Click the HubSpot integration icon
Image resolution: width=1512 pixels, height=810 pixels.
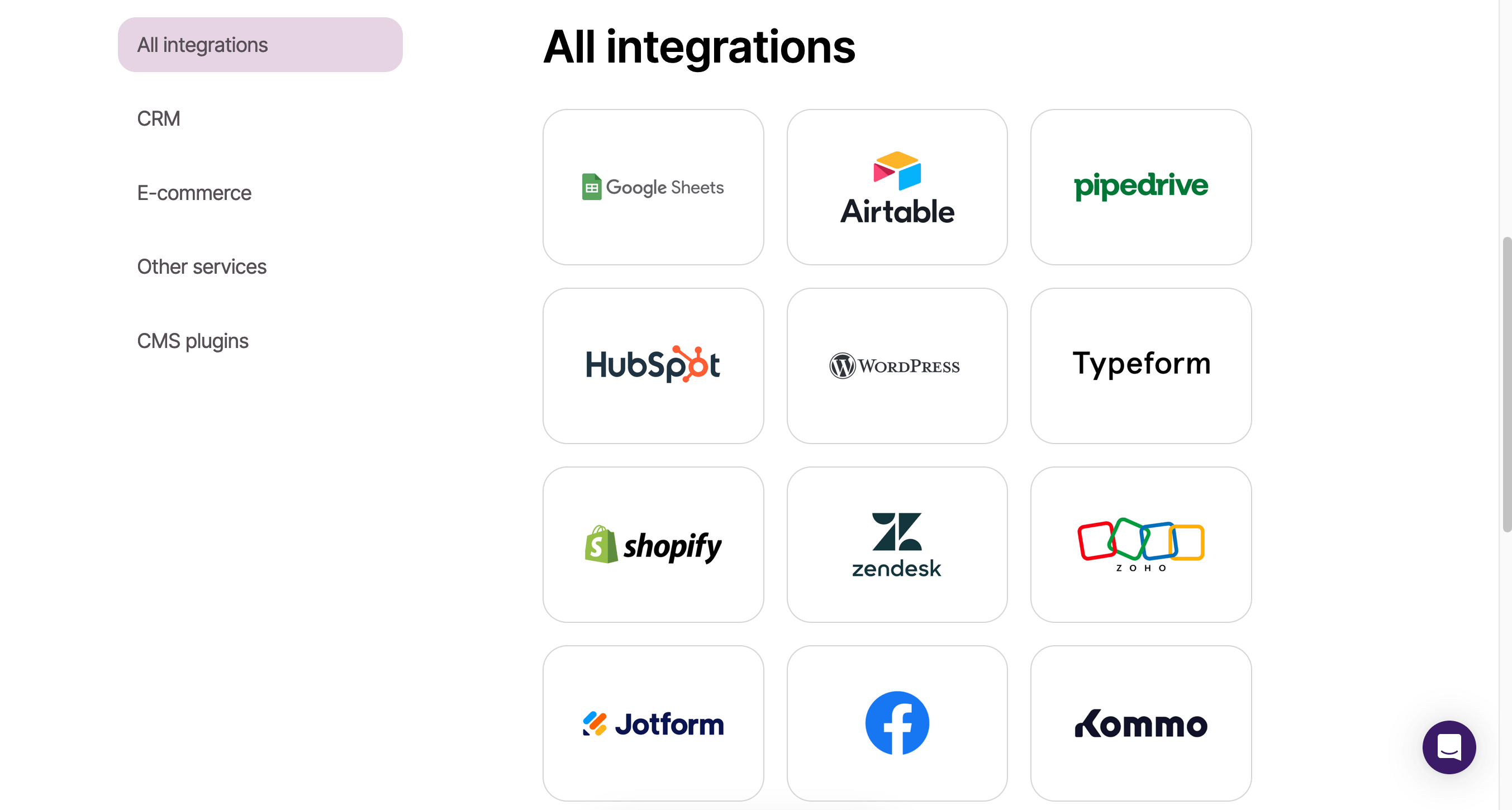(653, 365)
